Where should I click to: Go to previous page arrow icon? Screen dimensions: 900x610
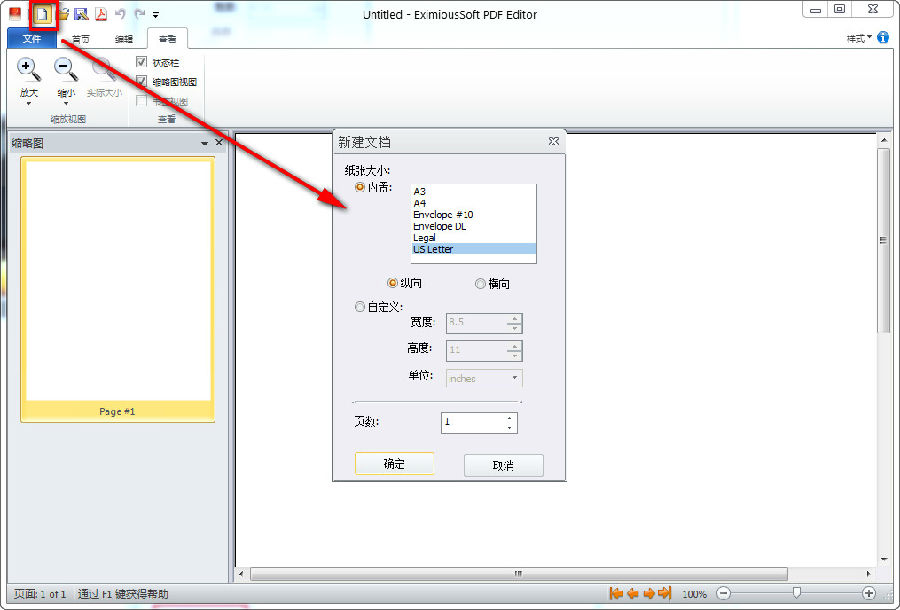pyautogui.click(x=633, y=593)
